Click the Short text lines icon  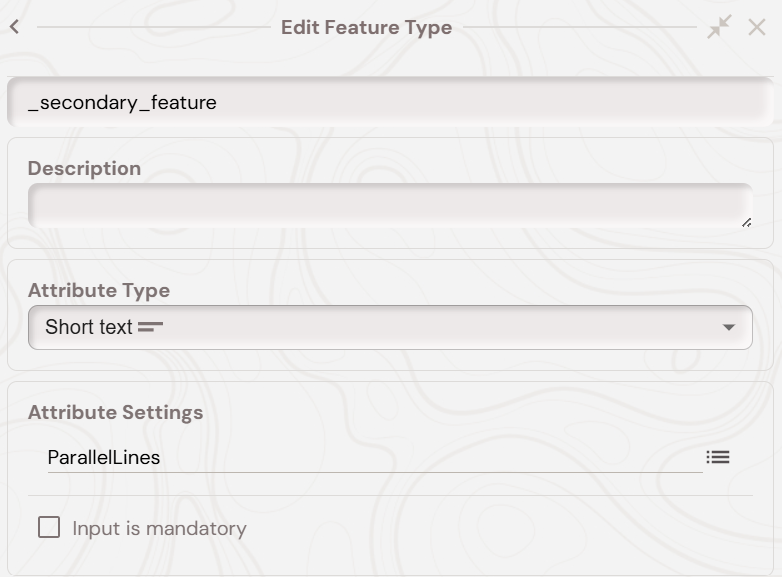(150, 327)
